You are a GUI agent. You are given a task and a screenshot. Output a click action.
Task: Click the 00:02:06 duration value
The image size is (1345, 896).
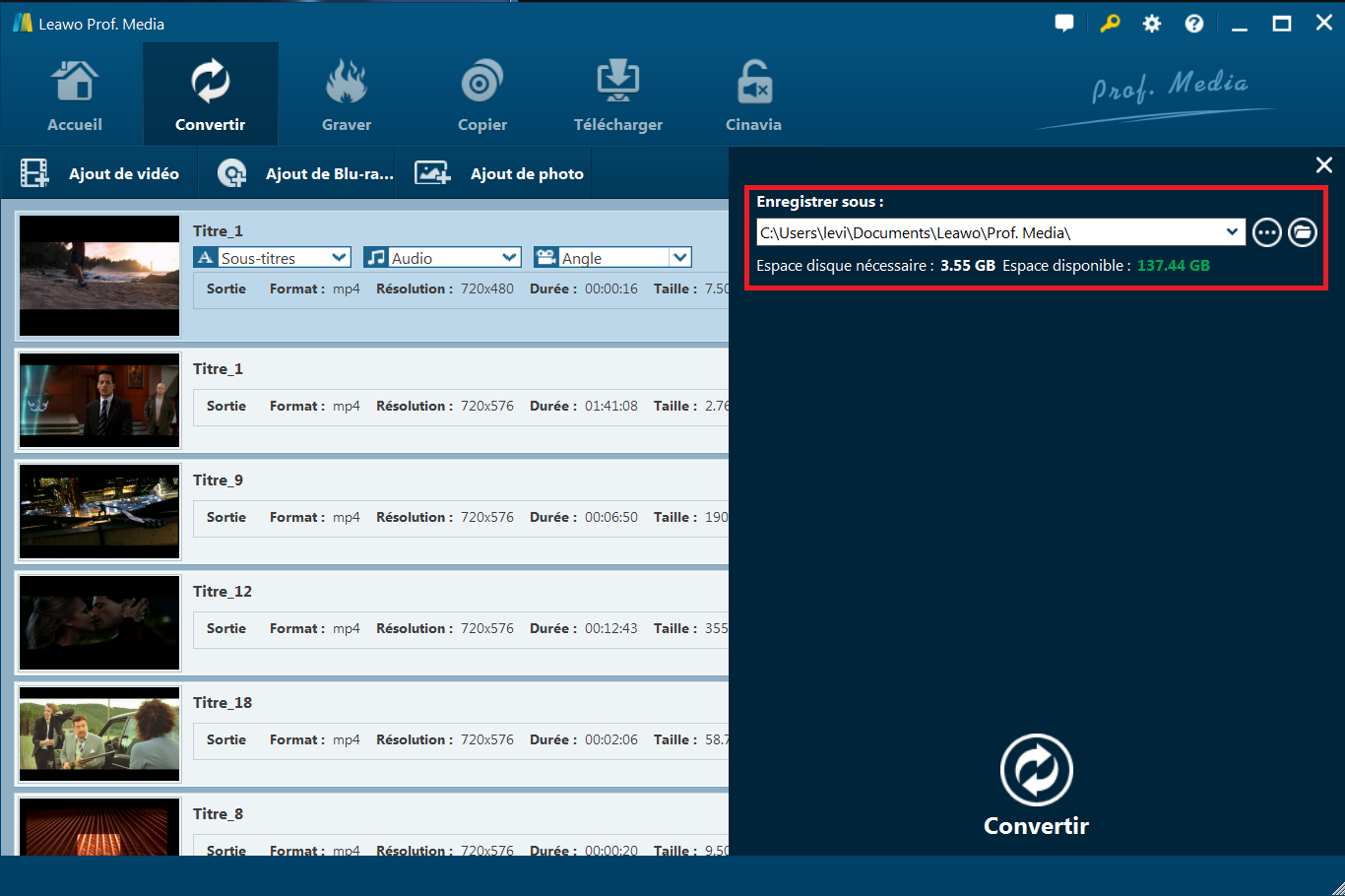pos(611,739)
